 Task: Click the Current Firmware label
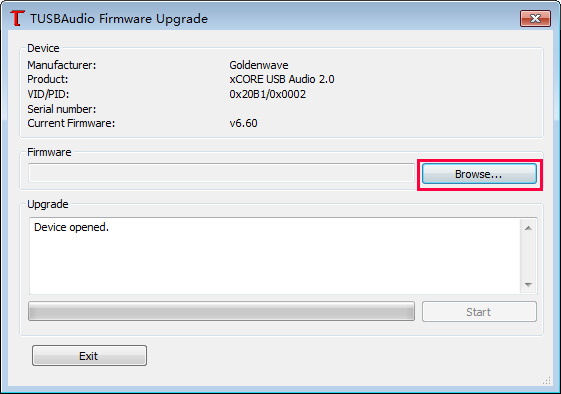pos(71,123)
